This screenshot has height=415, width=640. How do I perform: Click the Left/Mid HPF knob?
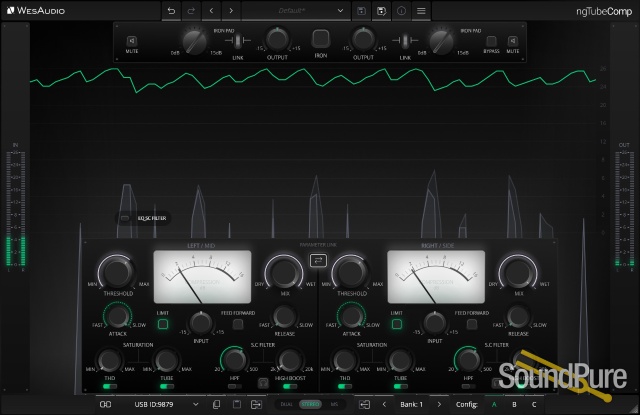234,360
